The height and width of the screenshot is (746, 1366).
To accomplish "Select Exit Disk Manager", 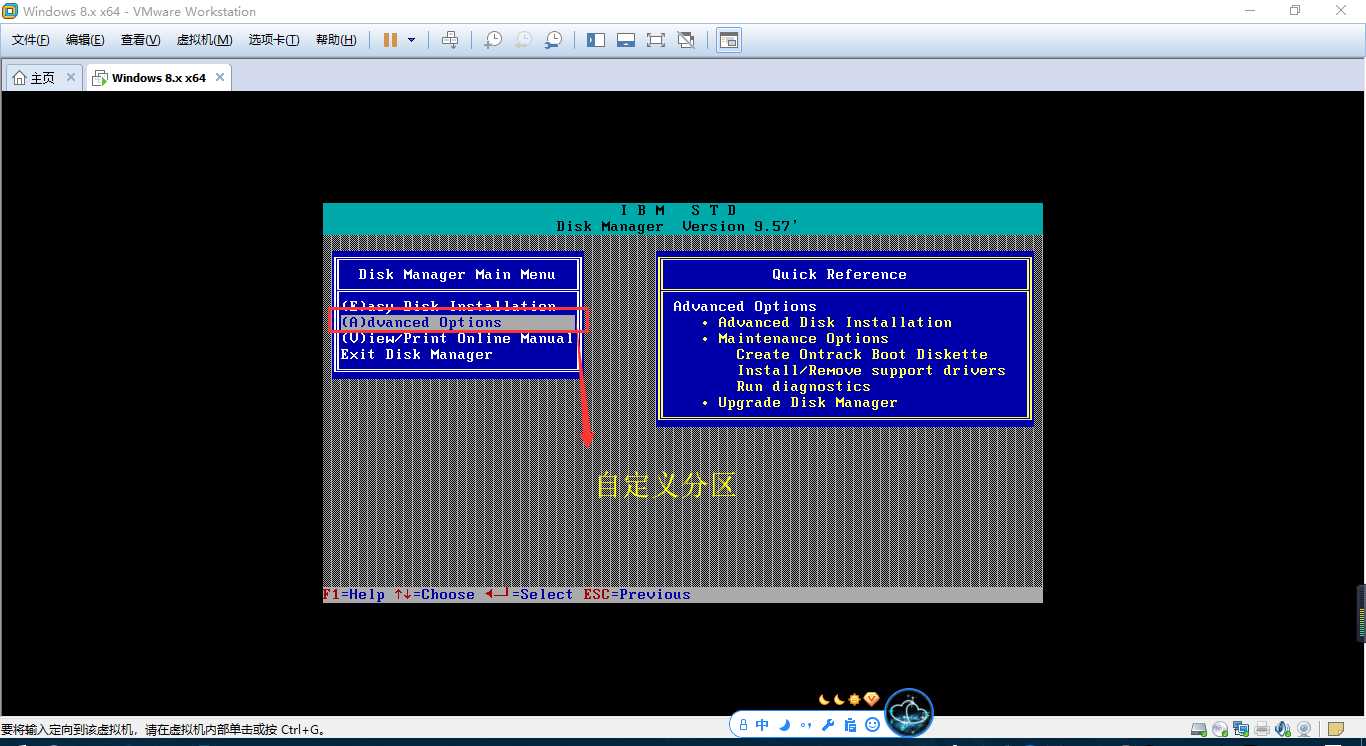I will click(x=416, y=354).
